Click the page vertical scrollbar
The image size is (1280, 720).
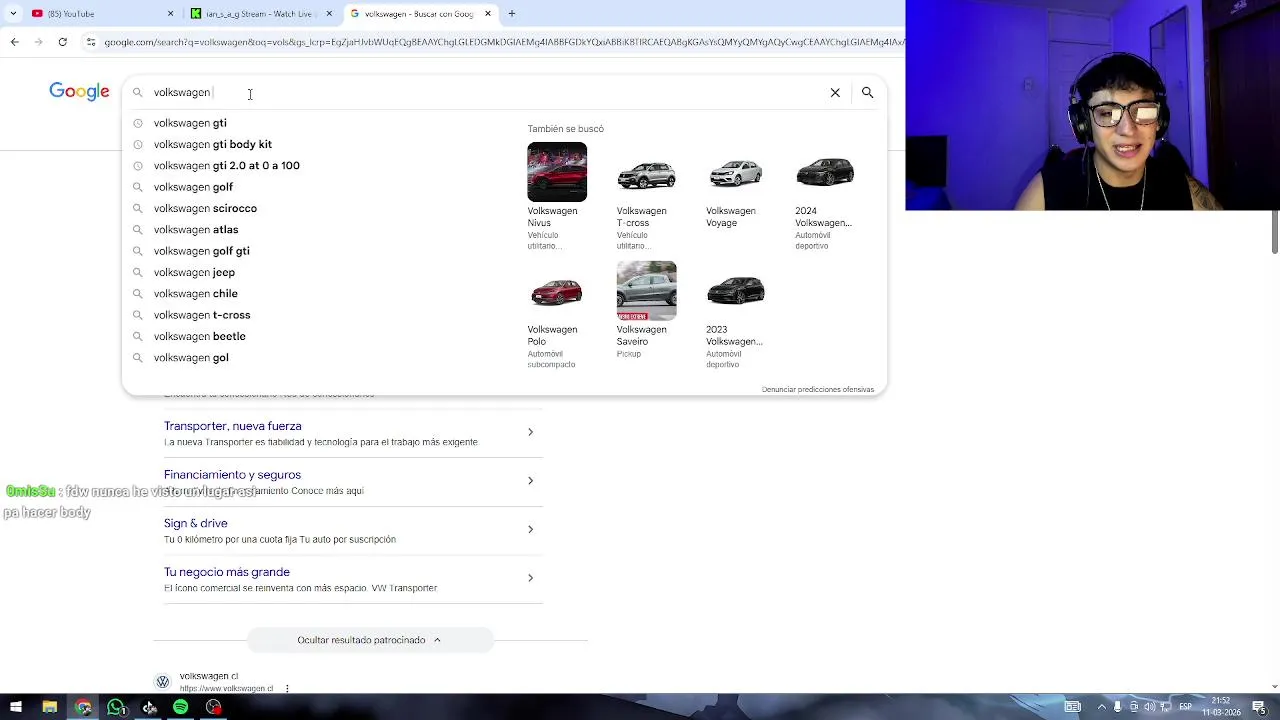(1274, 233)
